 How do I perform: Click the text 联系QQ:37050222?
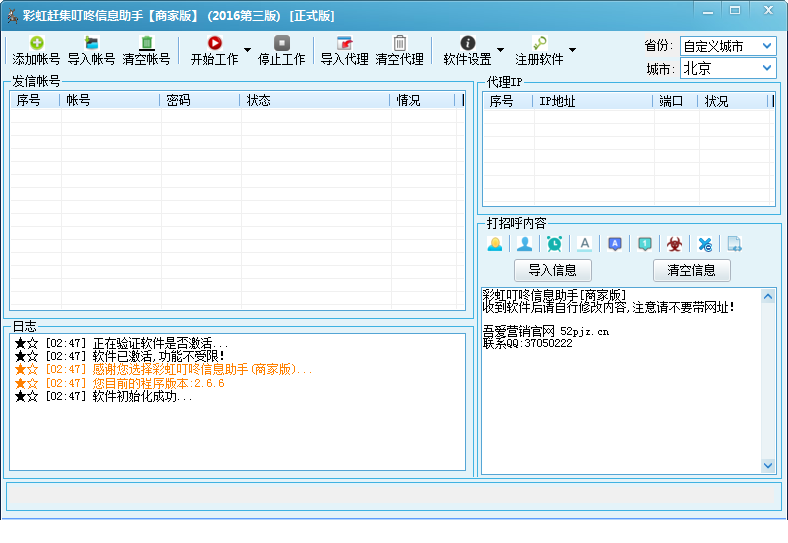[527, 343]
